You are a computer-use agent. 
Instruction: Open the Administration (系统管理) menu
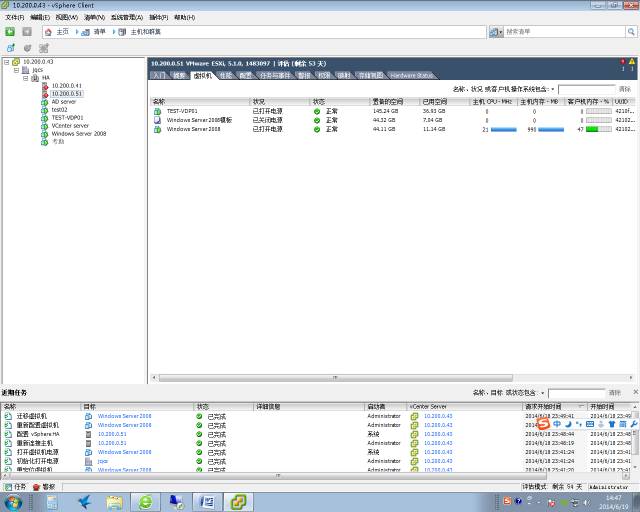tap(127, 17)
